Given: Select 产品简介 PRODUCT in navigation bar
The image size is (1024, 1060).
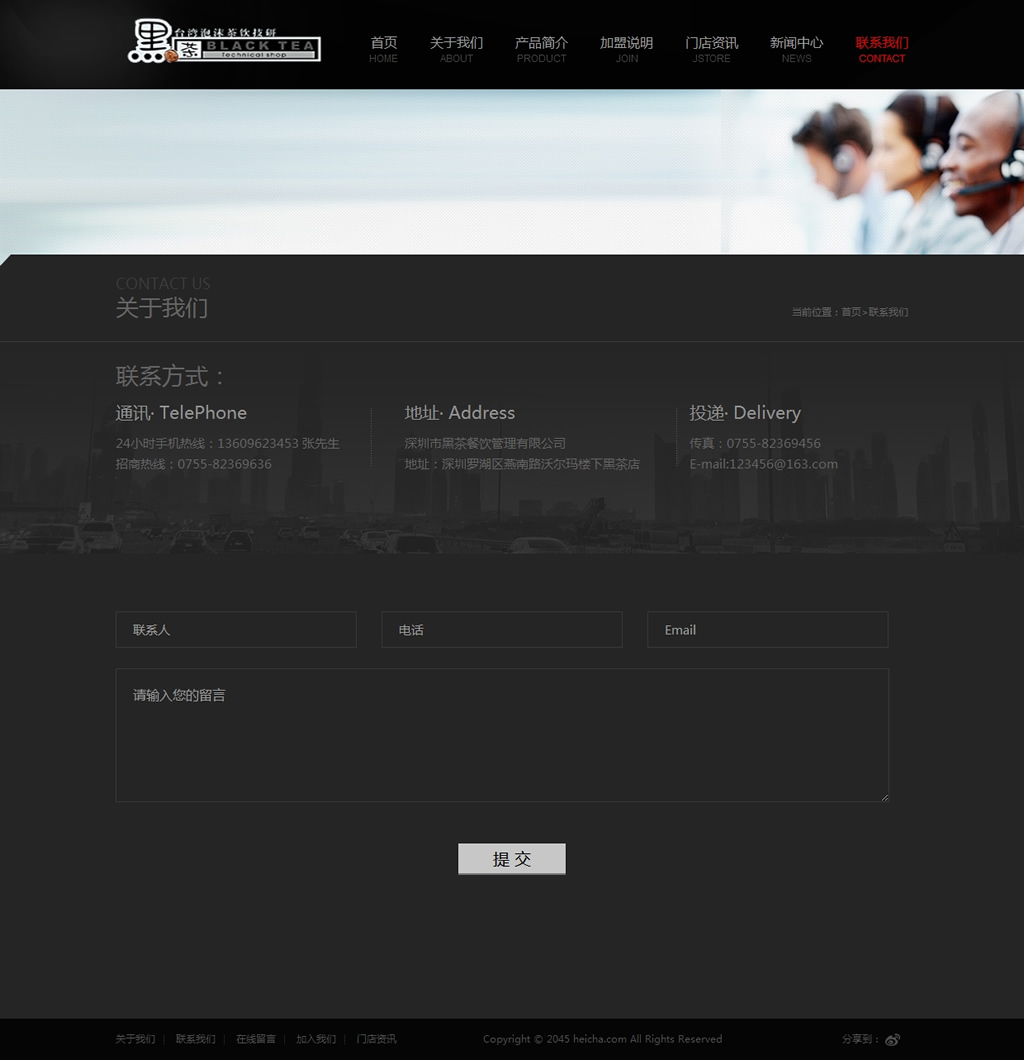Looking at the screenshot, I should click(541, 49).
